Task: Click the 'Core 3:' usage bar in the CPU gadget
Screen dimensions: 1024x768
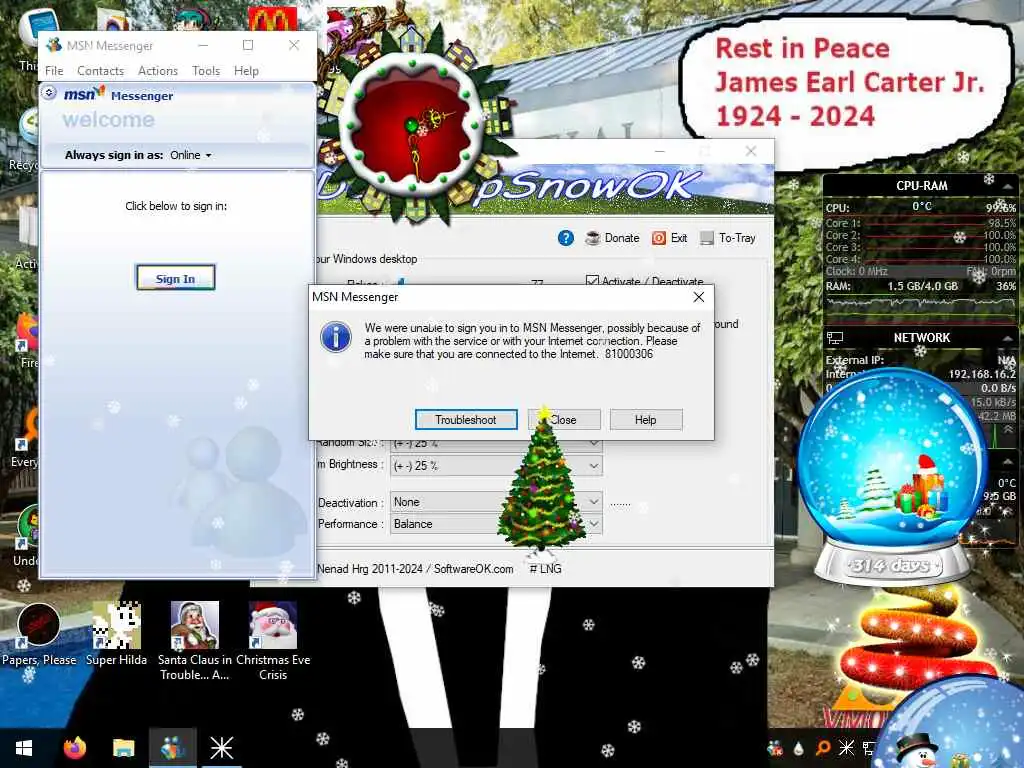Action: (921, 247)
